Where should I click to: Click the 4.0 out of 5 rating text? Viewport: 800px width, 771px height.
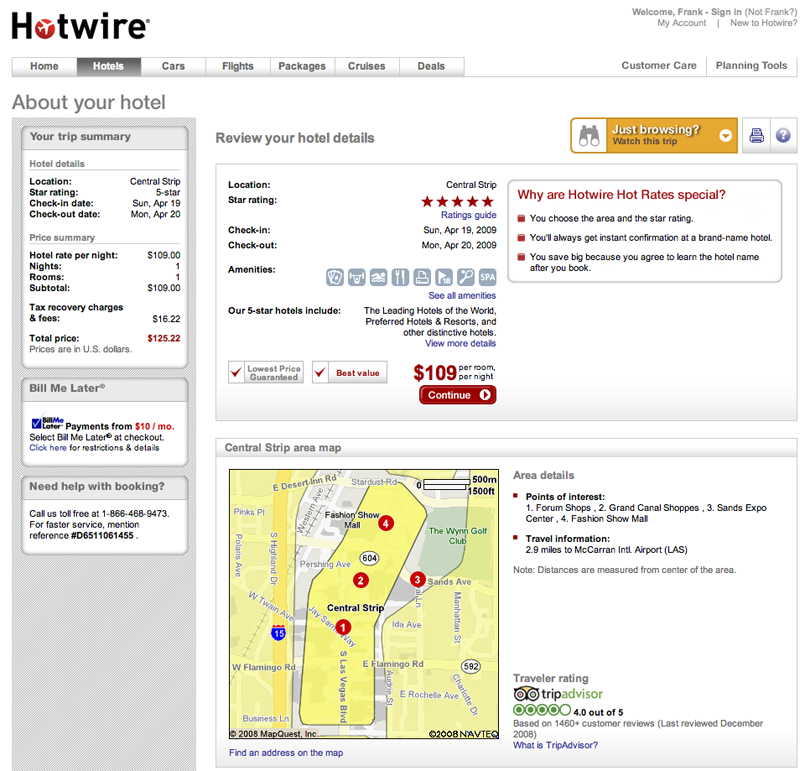[598, 712]
